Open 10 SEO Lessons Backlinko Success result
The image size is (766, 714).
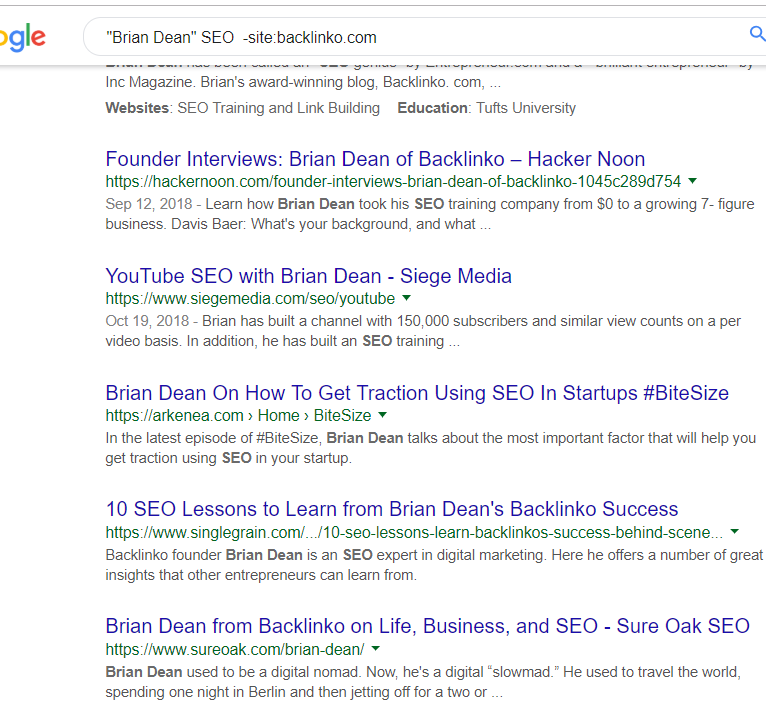coord(392,509)
